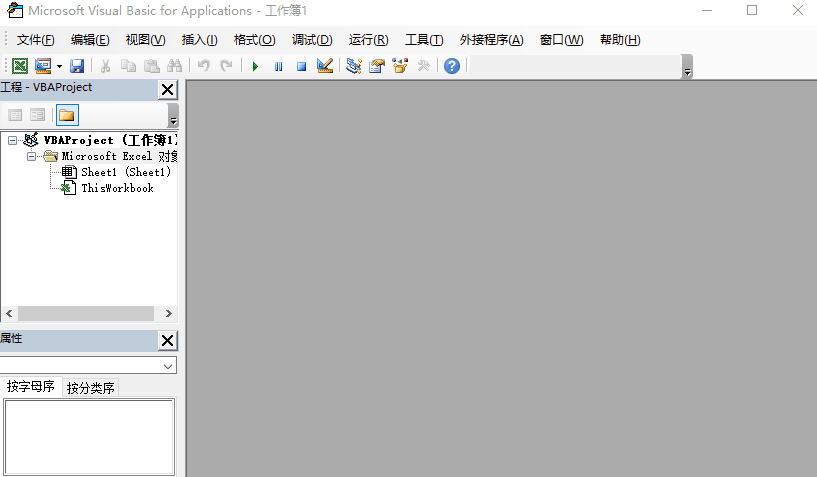Close the 属性 properties panel
The height and width of the screenshot is (477, 817).
point(168,341)
